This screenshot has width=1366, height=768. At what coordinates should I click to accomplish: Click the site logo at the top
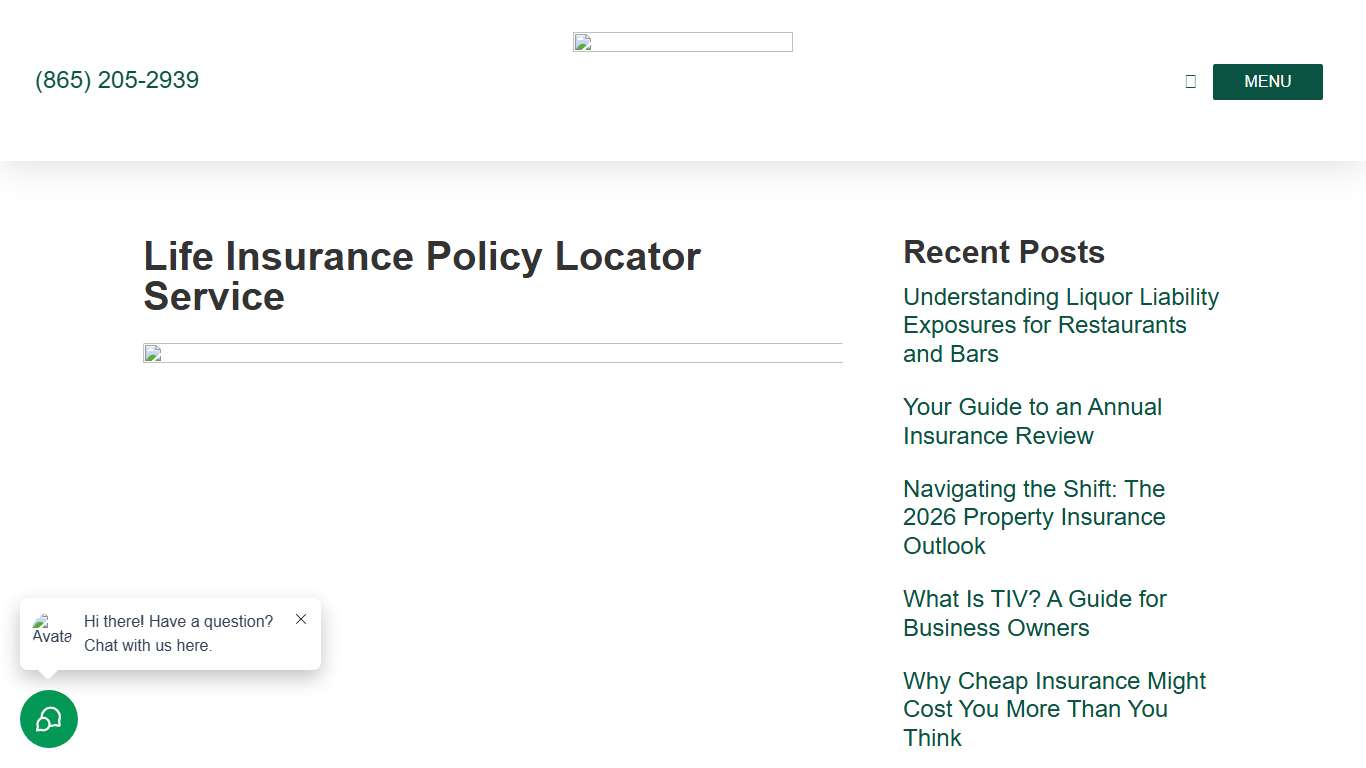683,41
